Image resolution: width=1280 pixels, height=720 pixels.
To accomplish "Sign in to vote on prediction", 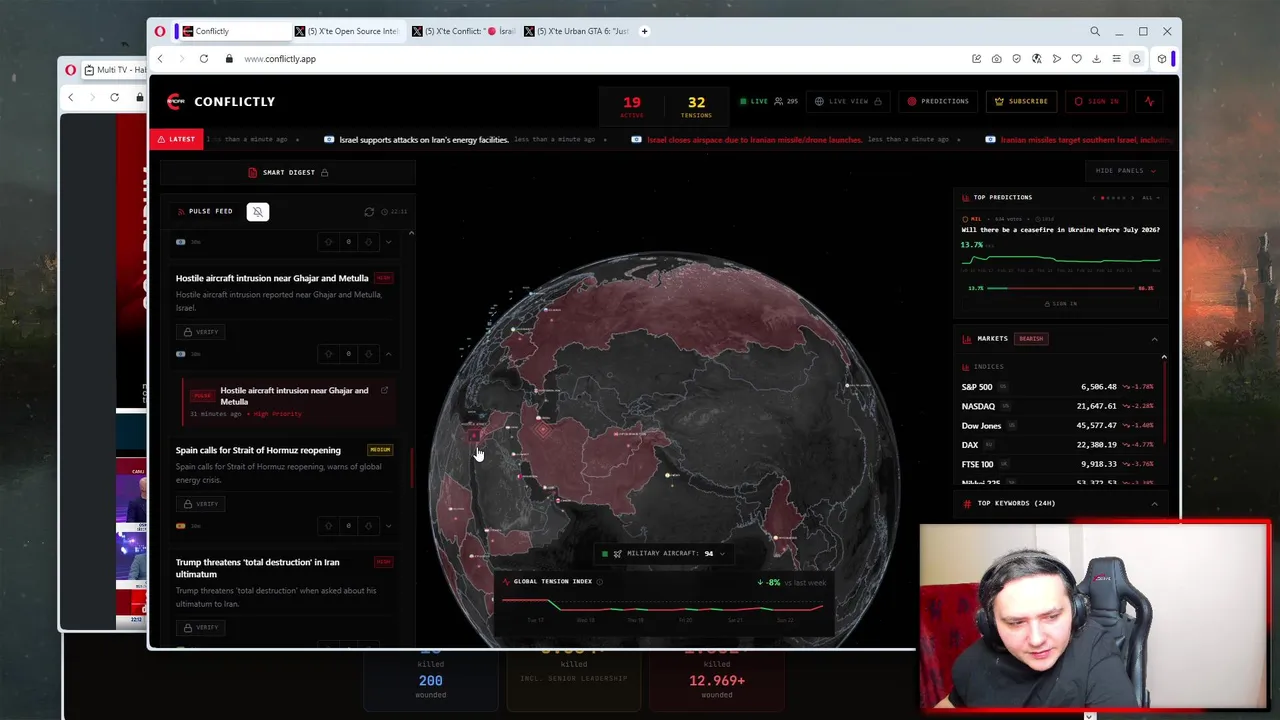I will 1061,303.
